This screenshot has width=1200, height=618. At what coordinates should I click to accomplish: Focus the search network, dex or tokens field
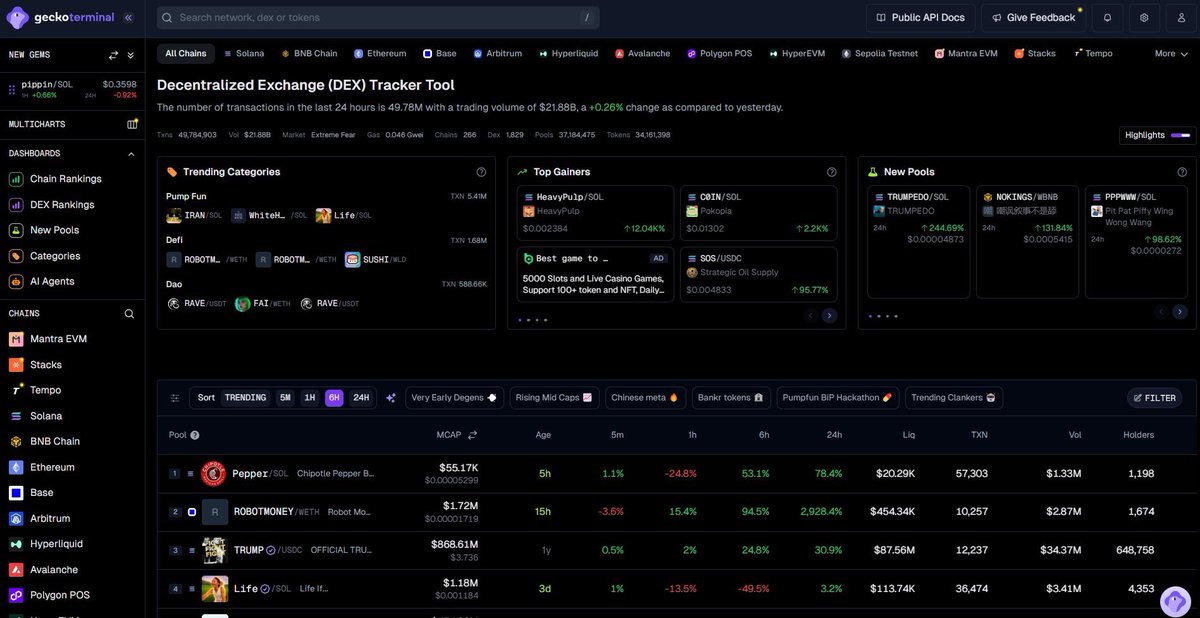[378, 17]
